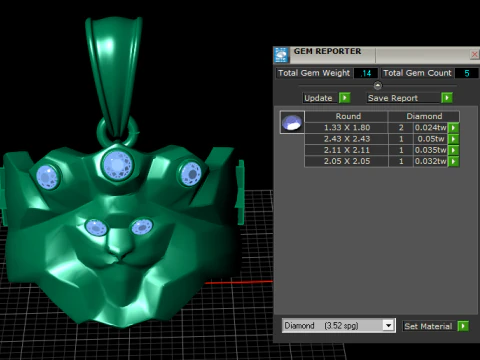
Task: Select the 2.05 X 2.05 size cell
Action: [x=347, y=161]
